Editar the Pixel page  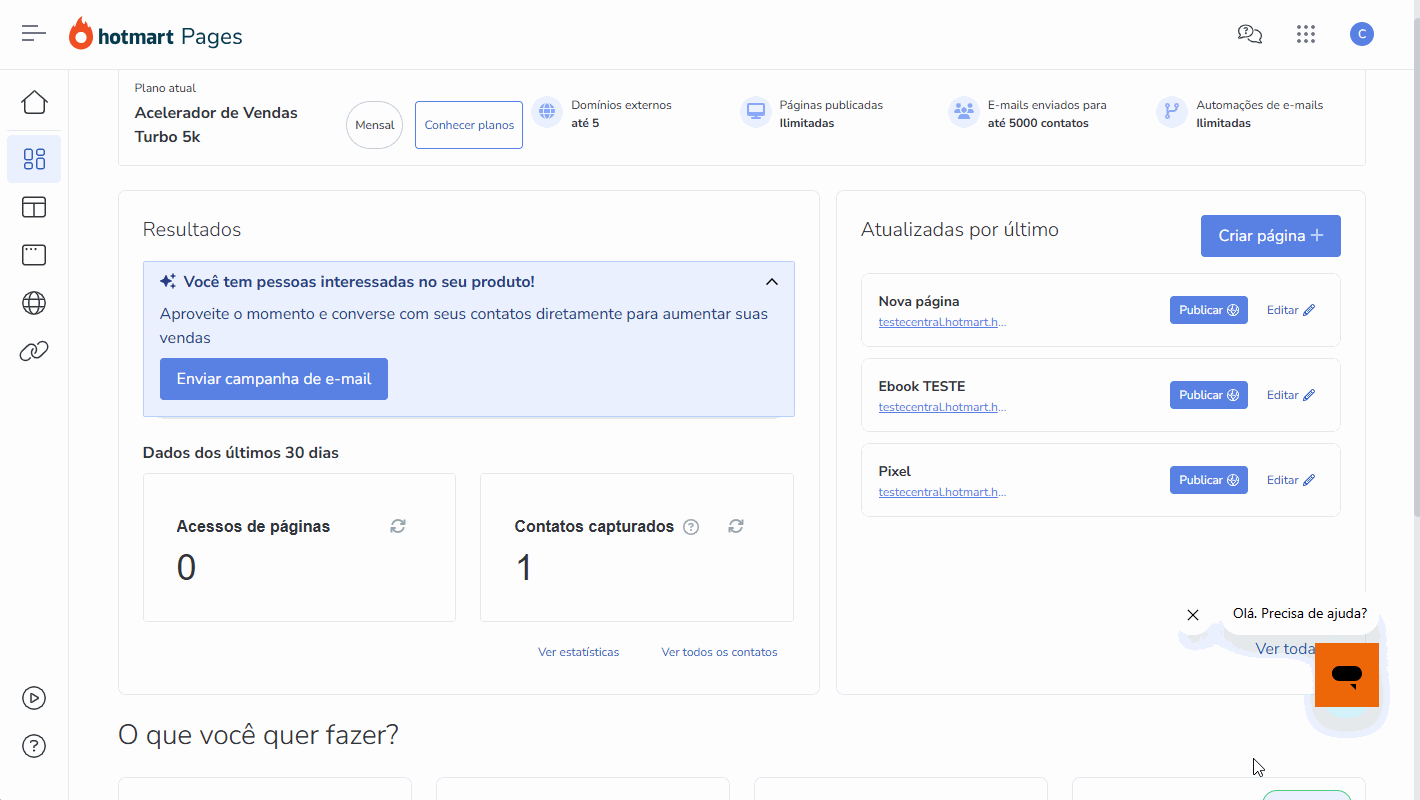(1289, 479)
